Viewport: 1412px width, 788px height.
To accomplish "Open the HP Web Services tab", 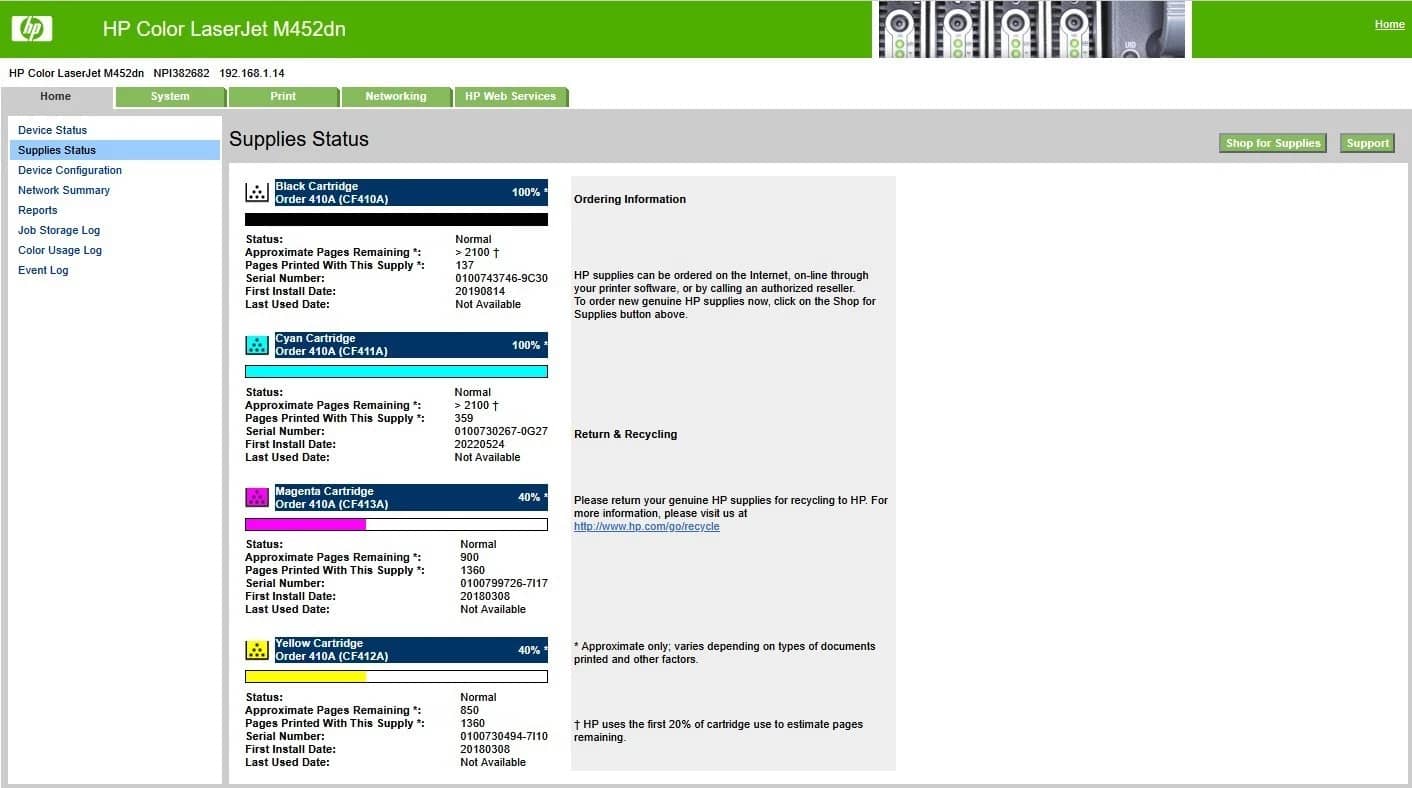I will tap(510, 97).
